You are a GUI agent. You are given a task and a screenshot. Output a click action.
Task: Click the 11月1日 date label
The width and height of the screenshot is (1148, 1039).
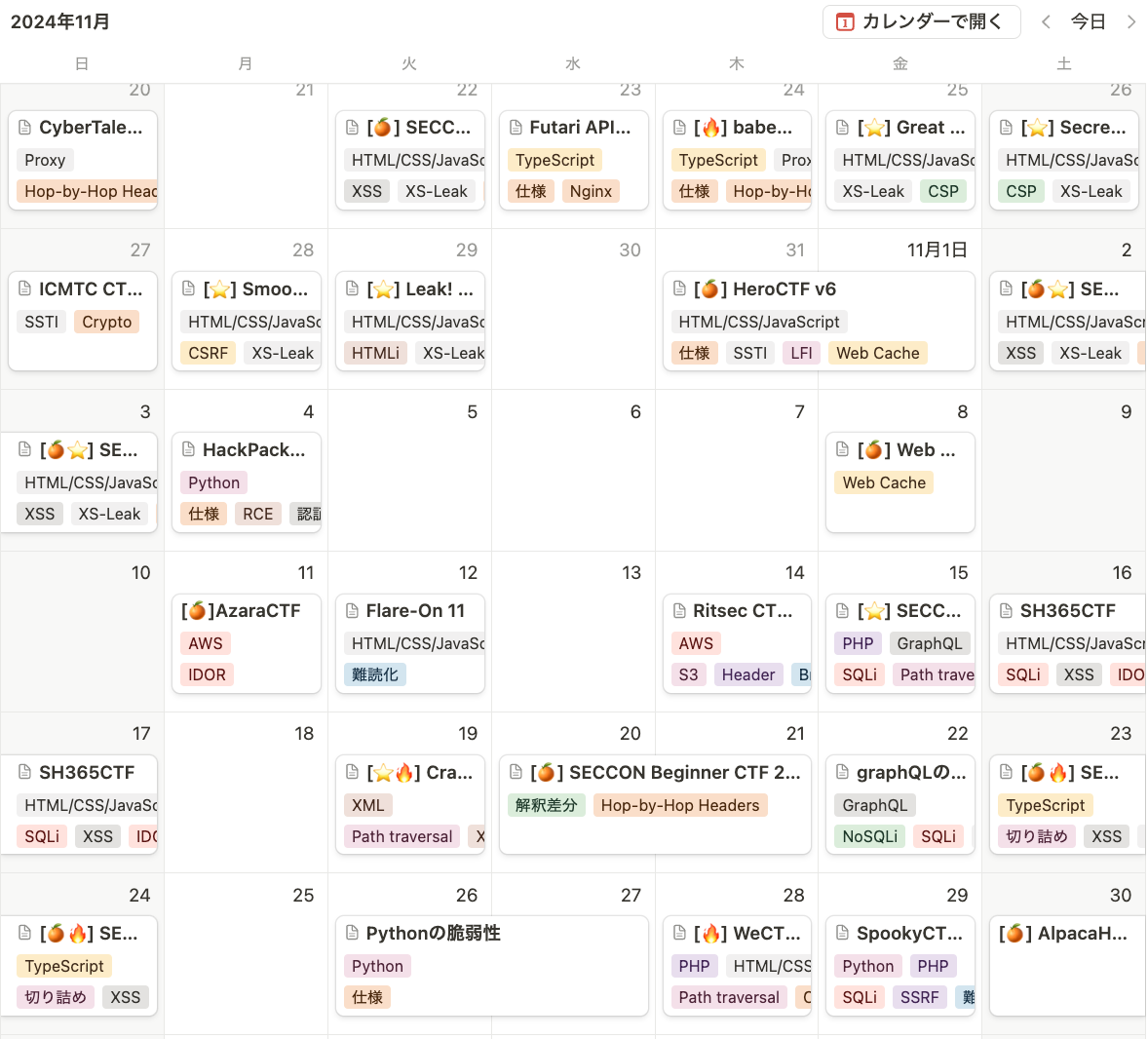pyautogui.click(x=938, y=250)
